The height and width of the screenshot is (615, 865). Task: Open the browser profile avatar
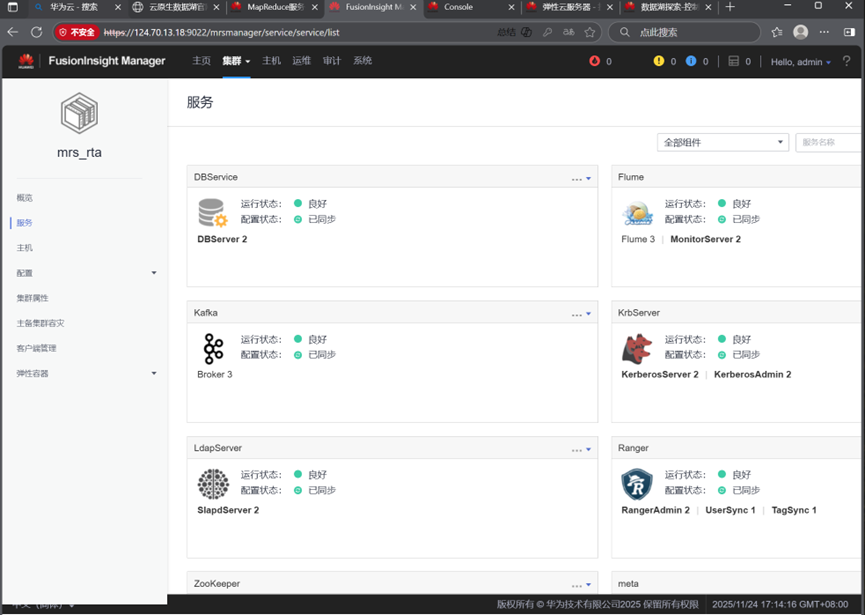pyautogui.click(x=800, y=32)
